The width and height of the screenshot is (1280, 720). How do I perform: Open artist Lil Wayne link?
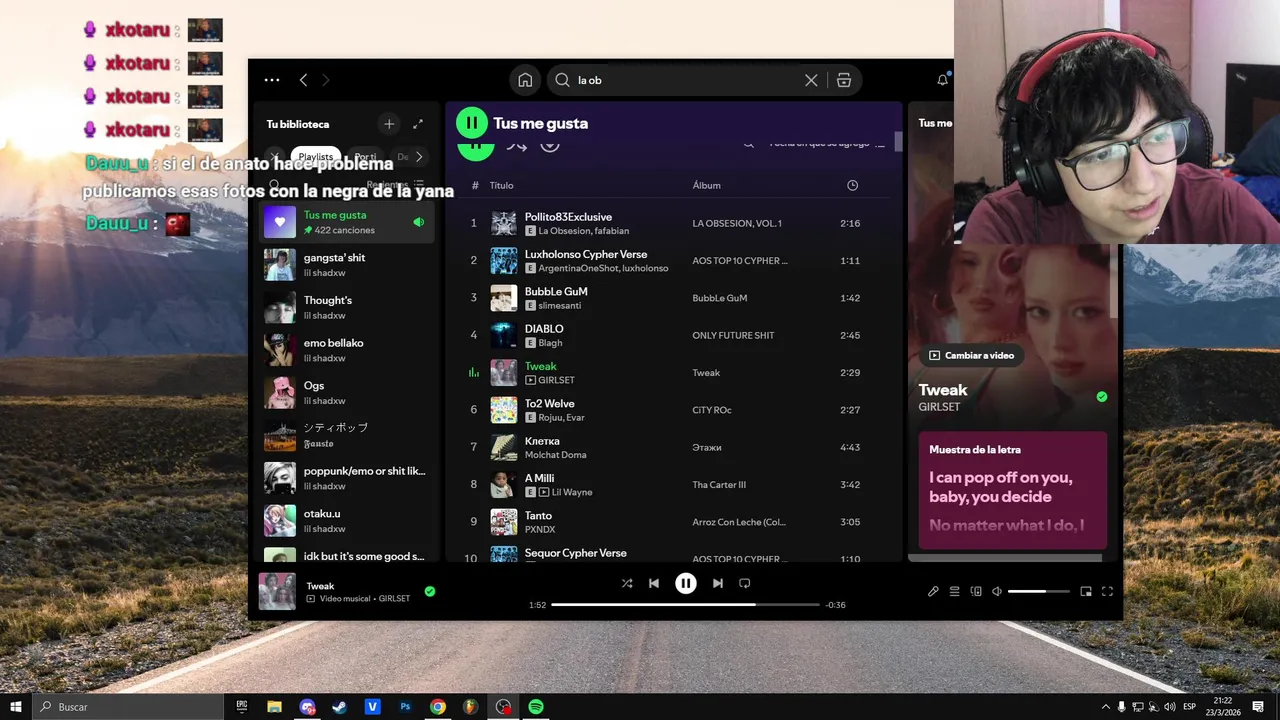coord(572,493)
